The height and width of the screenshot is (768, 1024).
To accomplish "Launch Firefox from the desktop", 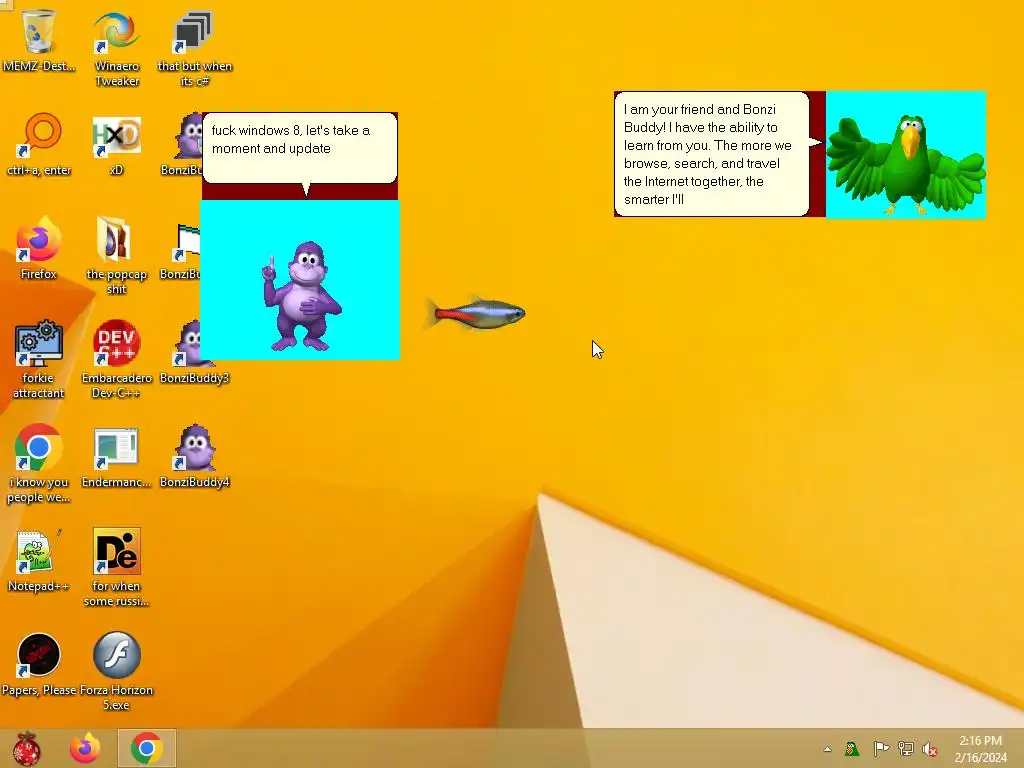I will (x=39, y=248).
